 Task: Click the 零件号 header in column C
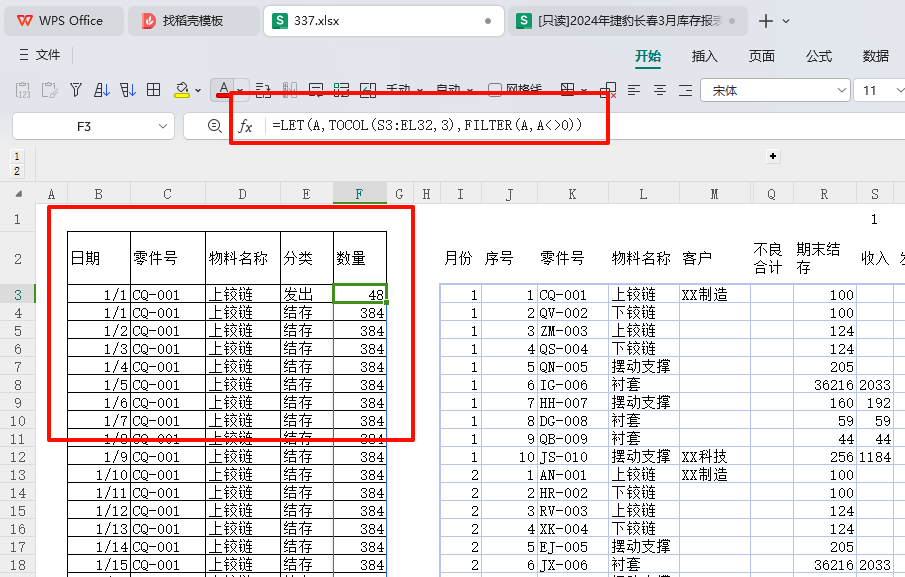coord(168,258)
